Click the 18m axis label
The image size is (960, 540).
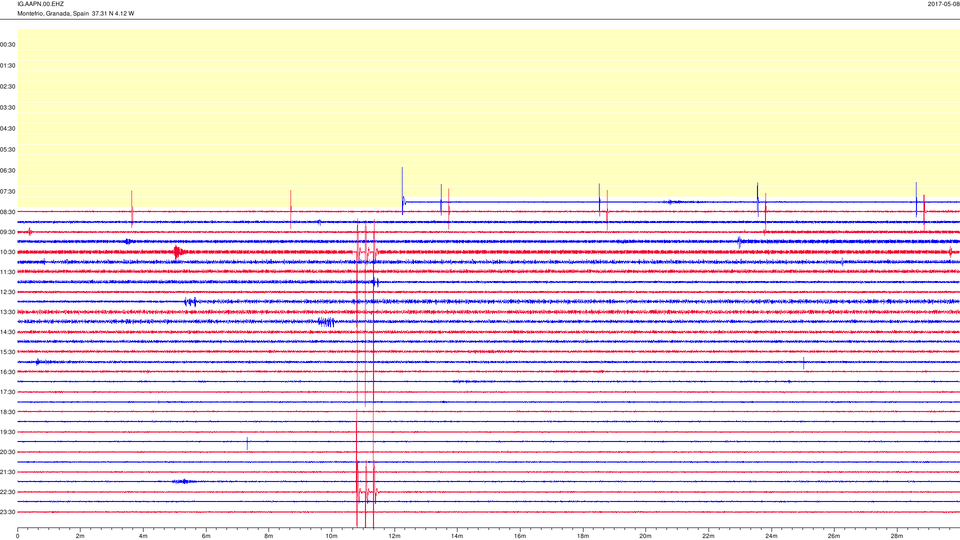582,536
